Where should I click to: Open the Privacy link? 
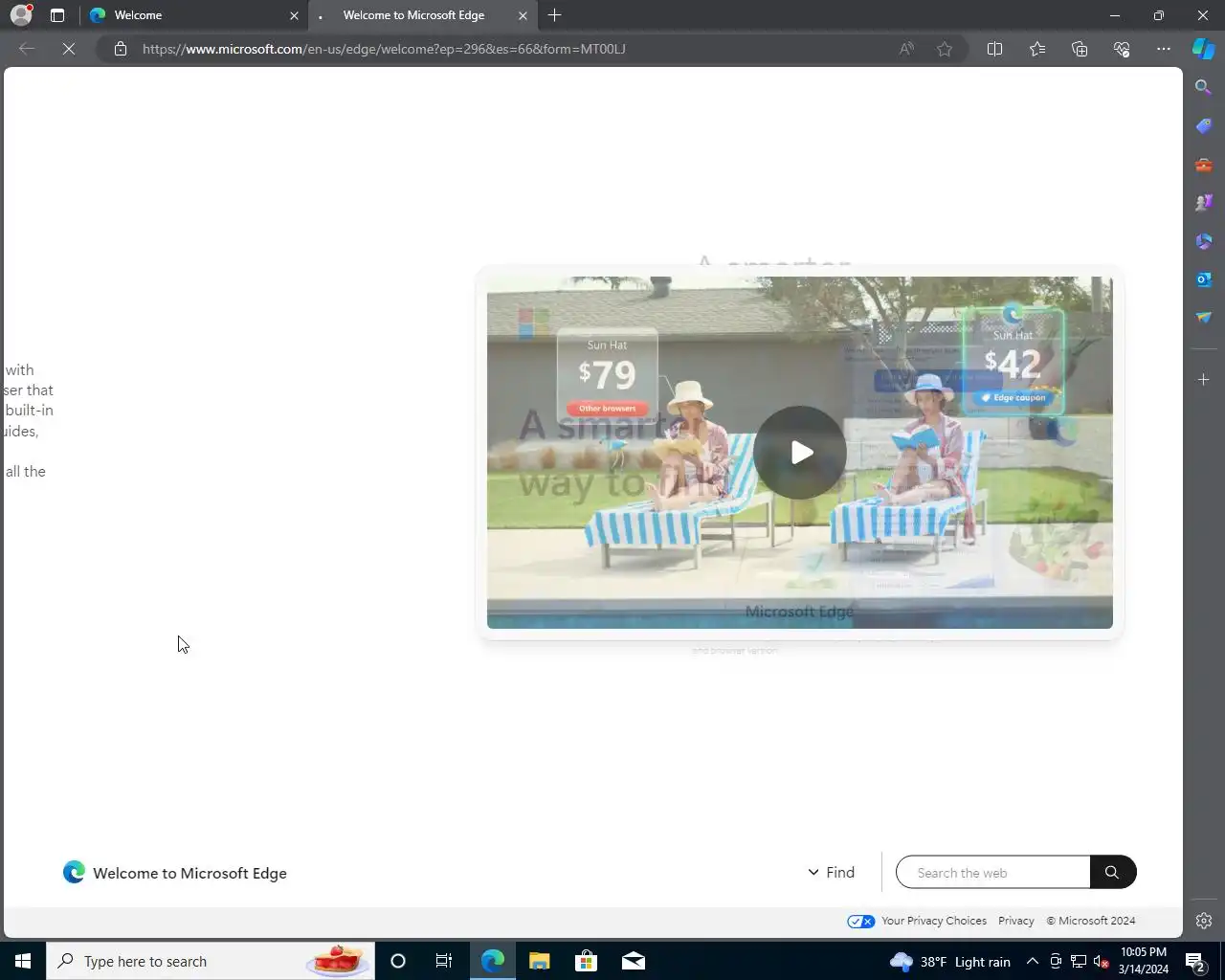1016,921
